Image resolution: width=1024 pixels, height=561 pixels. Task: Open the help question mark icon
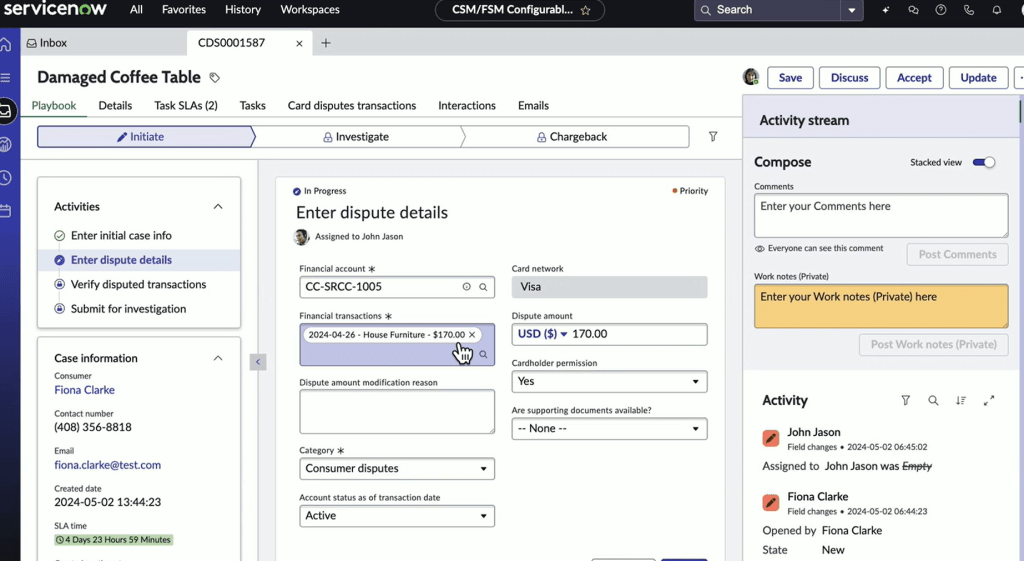pyautogui.click(x=940, y=10)
